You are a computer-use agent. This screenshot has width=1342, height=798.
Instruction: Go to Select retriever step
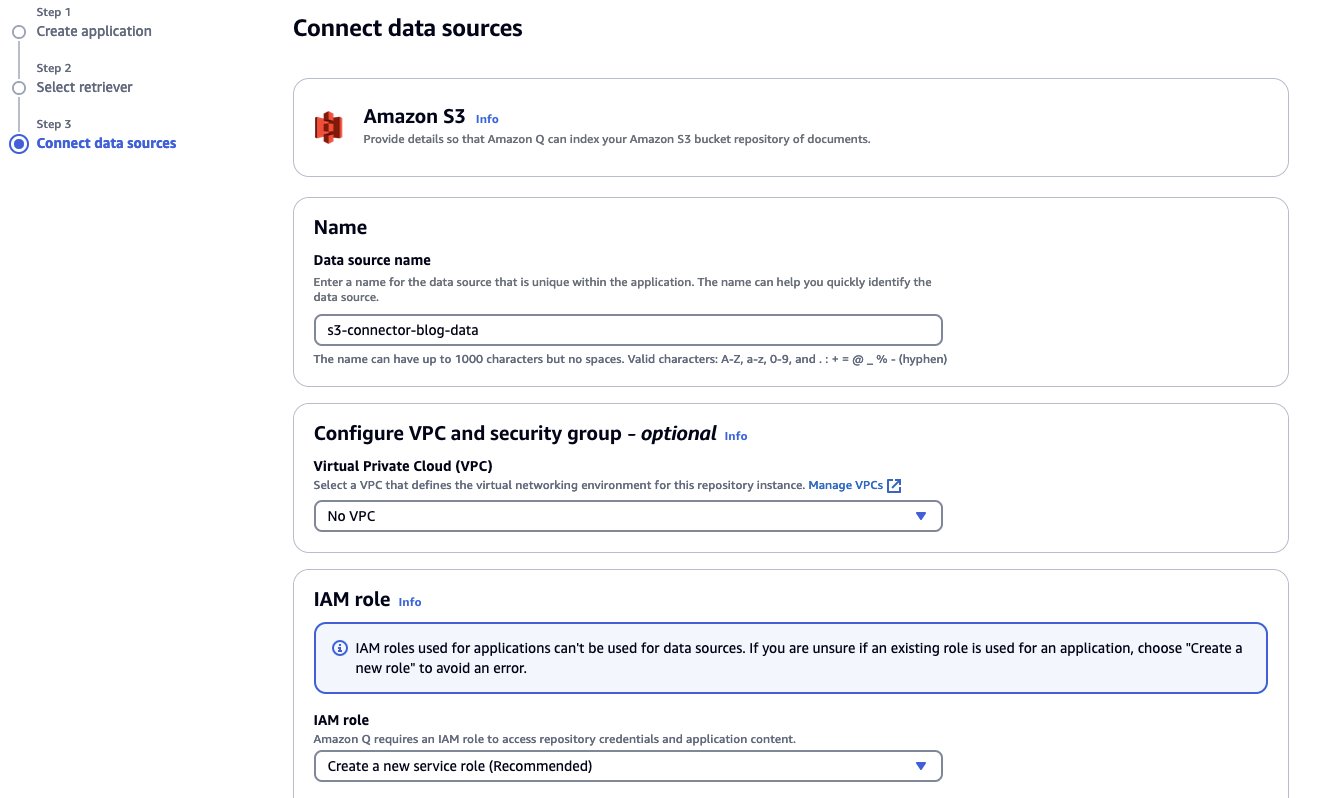coord(85,87)
